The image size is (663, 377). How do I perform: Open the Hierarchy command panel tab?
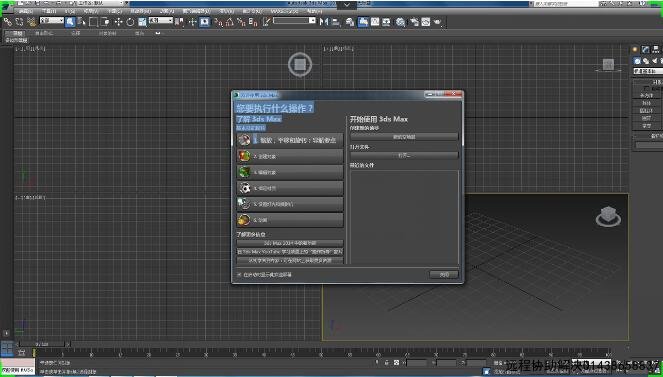coord(655,49)
